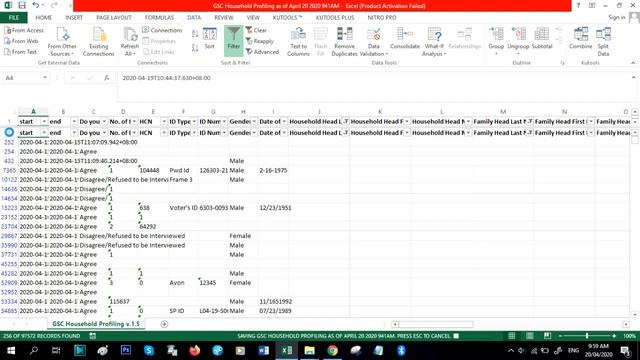Screen dimensions: 640x360
Task: Click Refresh All button
Action: click(130, 42)
